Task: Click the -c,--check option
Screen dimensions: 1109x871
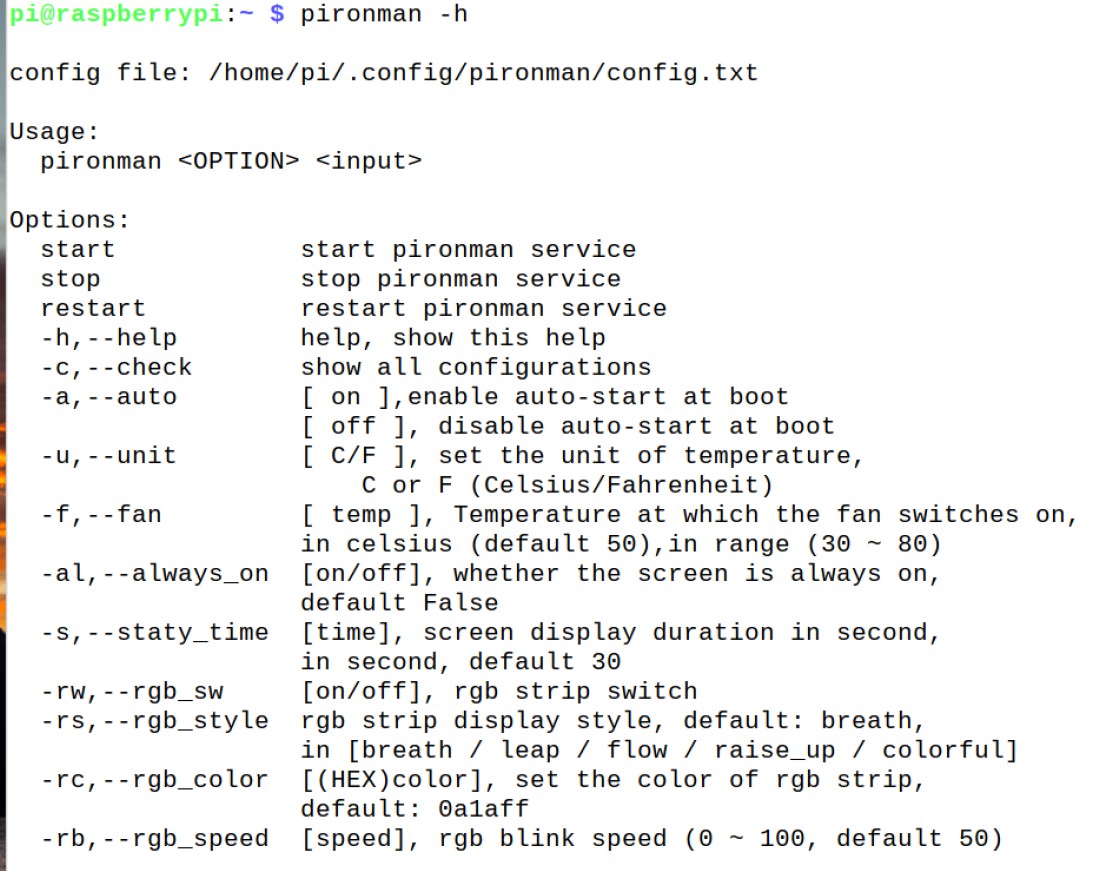Action: click(116, 367)
